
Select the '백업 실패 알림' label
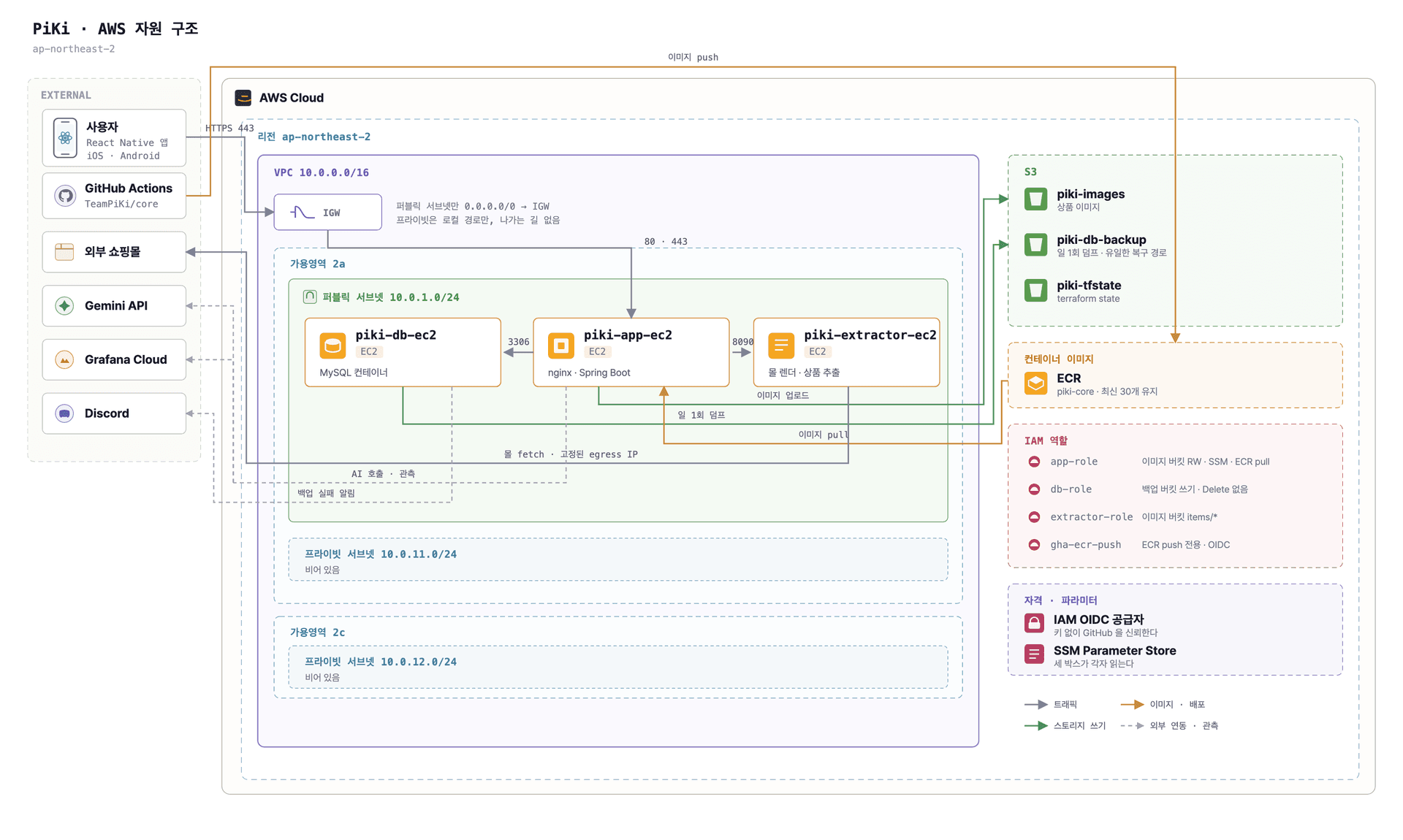coord(326,494)
